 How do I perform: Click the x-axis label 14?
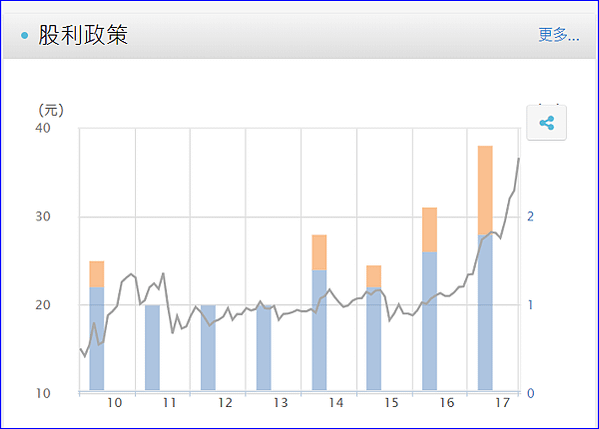[336, 403]
